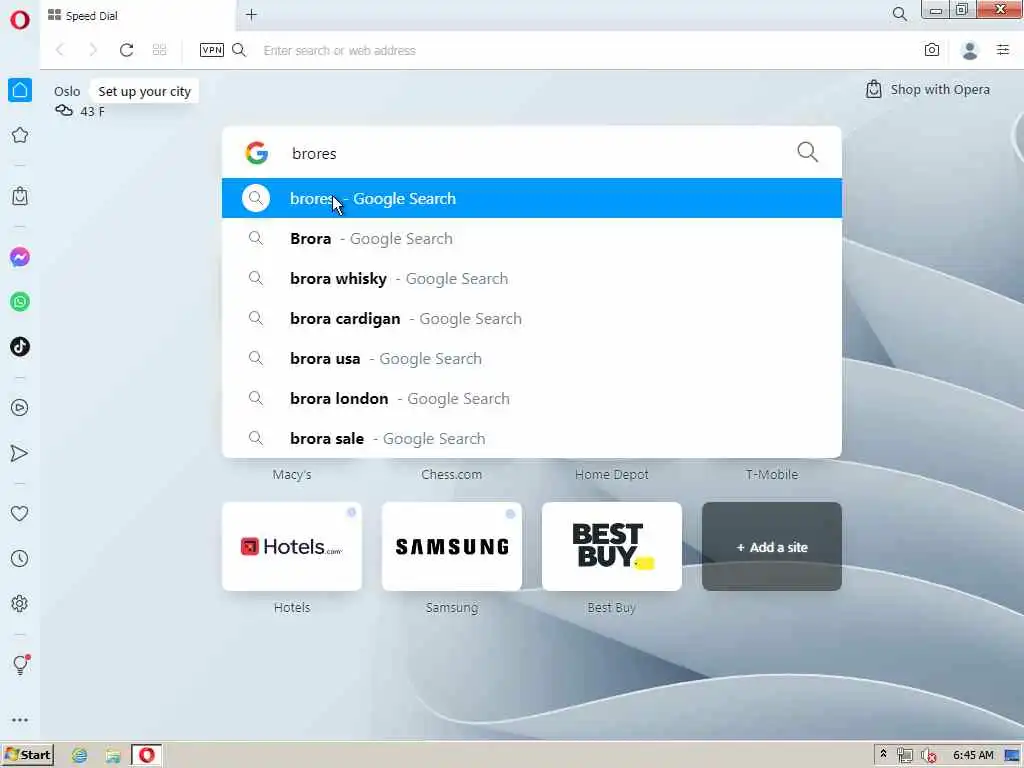Image resolution: width=1024 pixels, height=768 pixels.
Task: Pick the 'brora london' suggestion
Action: click(532, 398)
